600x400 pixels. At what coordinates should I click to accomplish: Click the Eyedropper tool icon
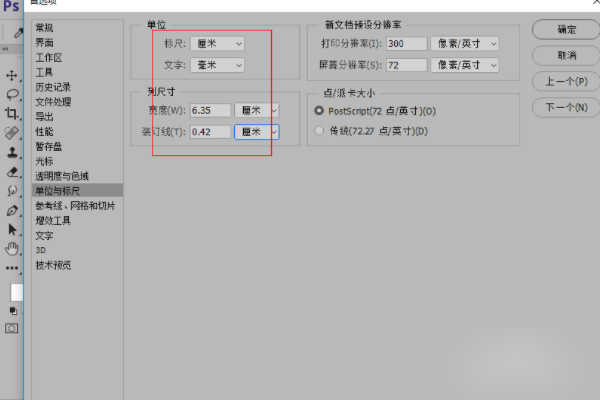tap(18, 33)
